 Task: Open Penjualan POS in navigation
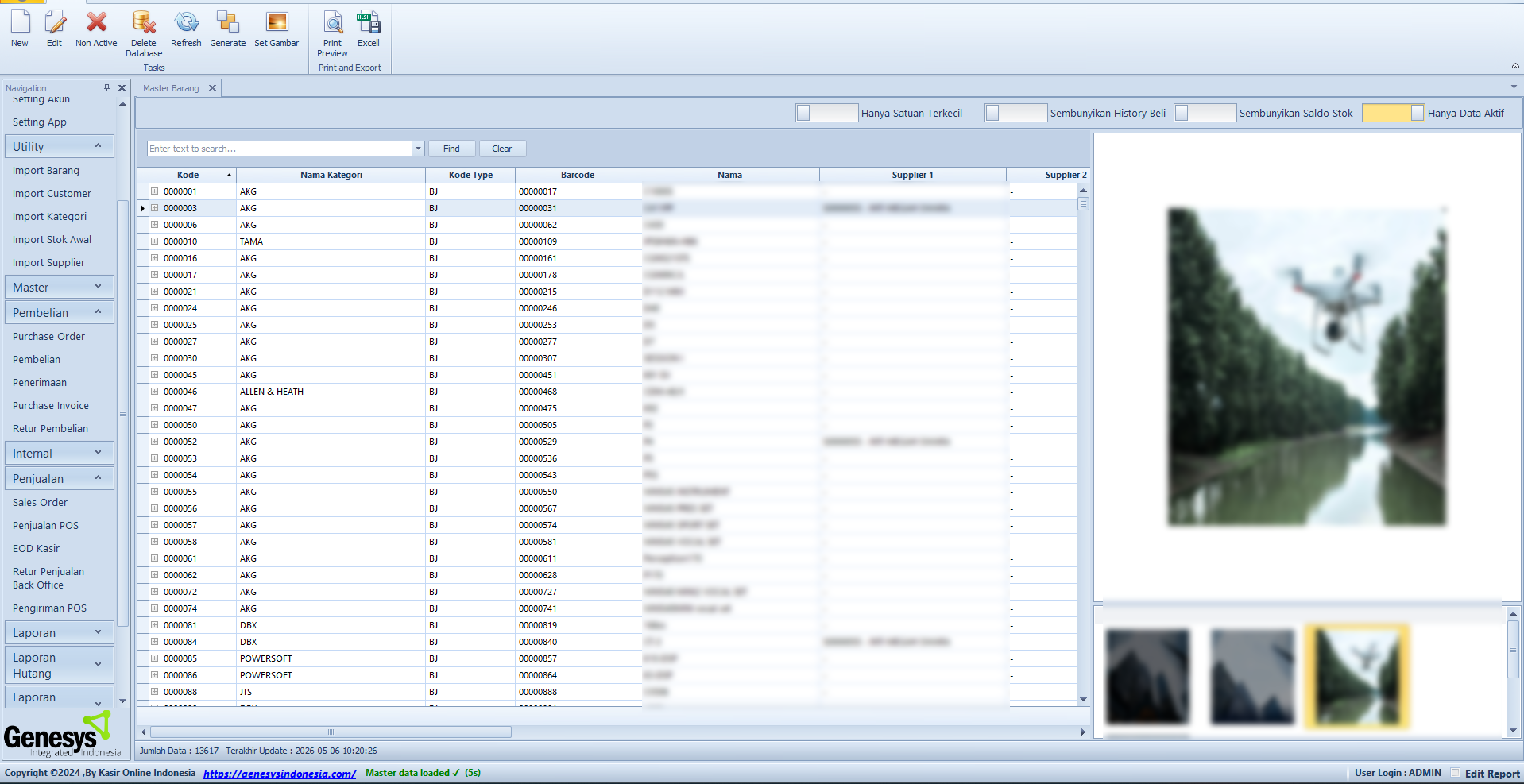45,526
